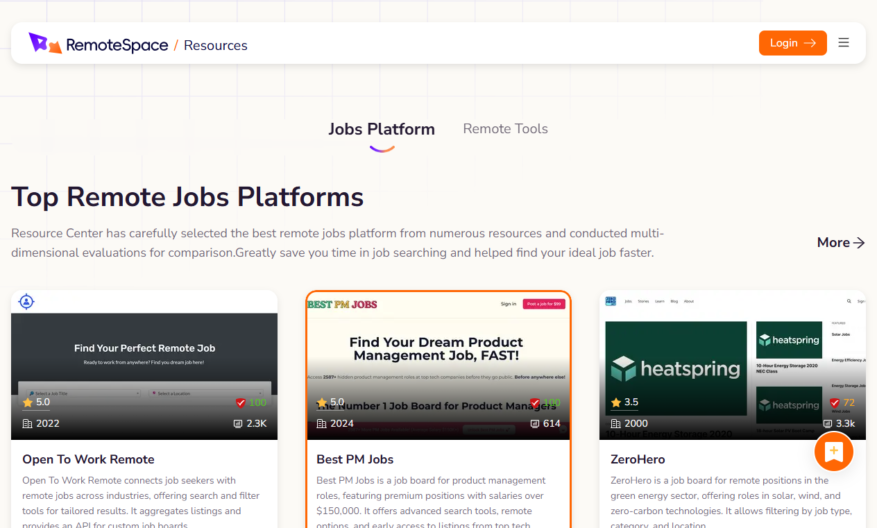Switch to the Remote Tools tab
Image resolution: width=877 pixels, height=528 pixels.
click(505, 129)
